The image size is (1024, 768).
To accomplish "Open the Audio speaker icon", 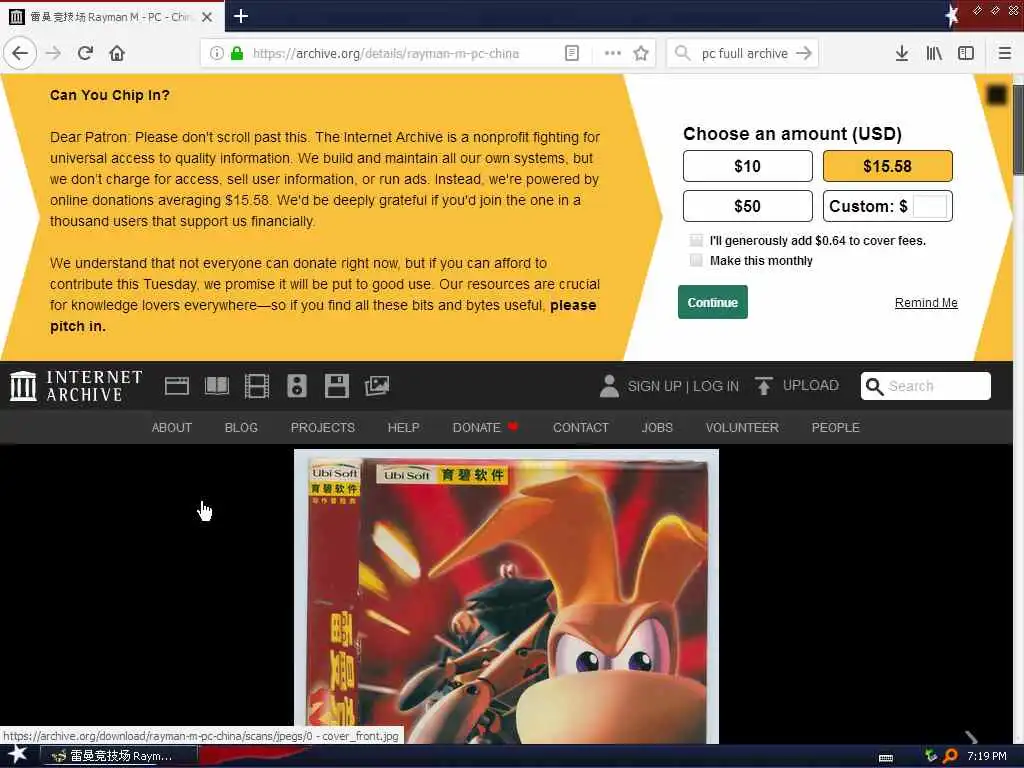I will (x=296, y=386).
